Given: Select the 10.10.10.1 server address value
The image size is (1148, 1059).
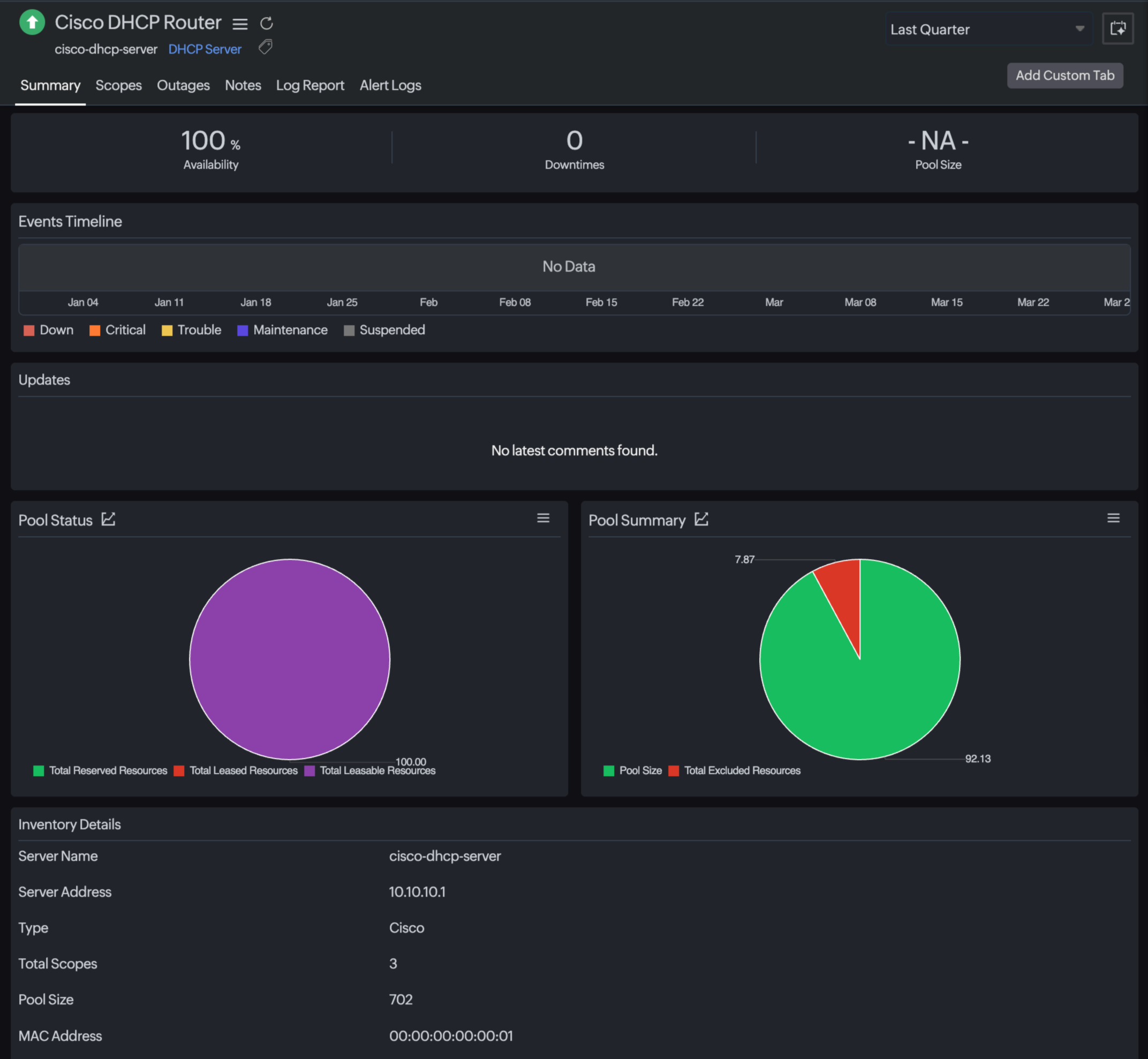Looking at the screenshot, I should pos(417,892).
